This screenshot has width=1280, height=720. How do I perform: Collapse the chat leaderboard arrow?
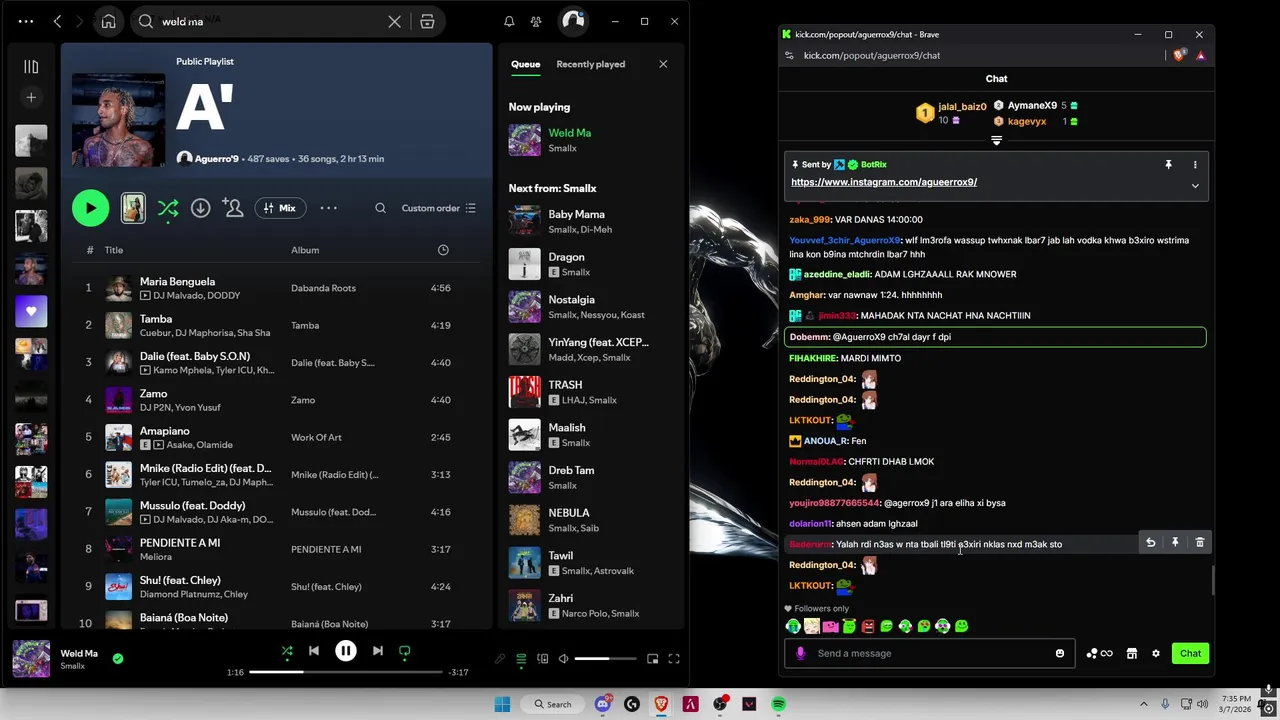(996, 141)
